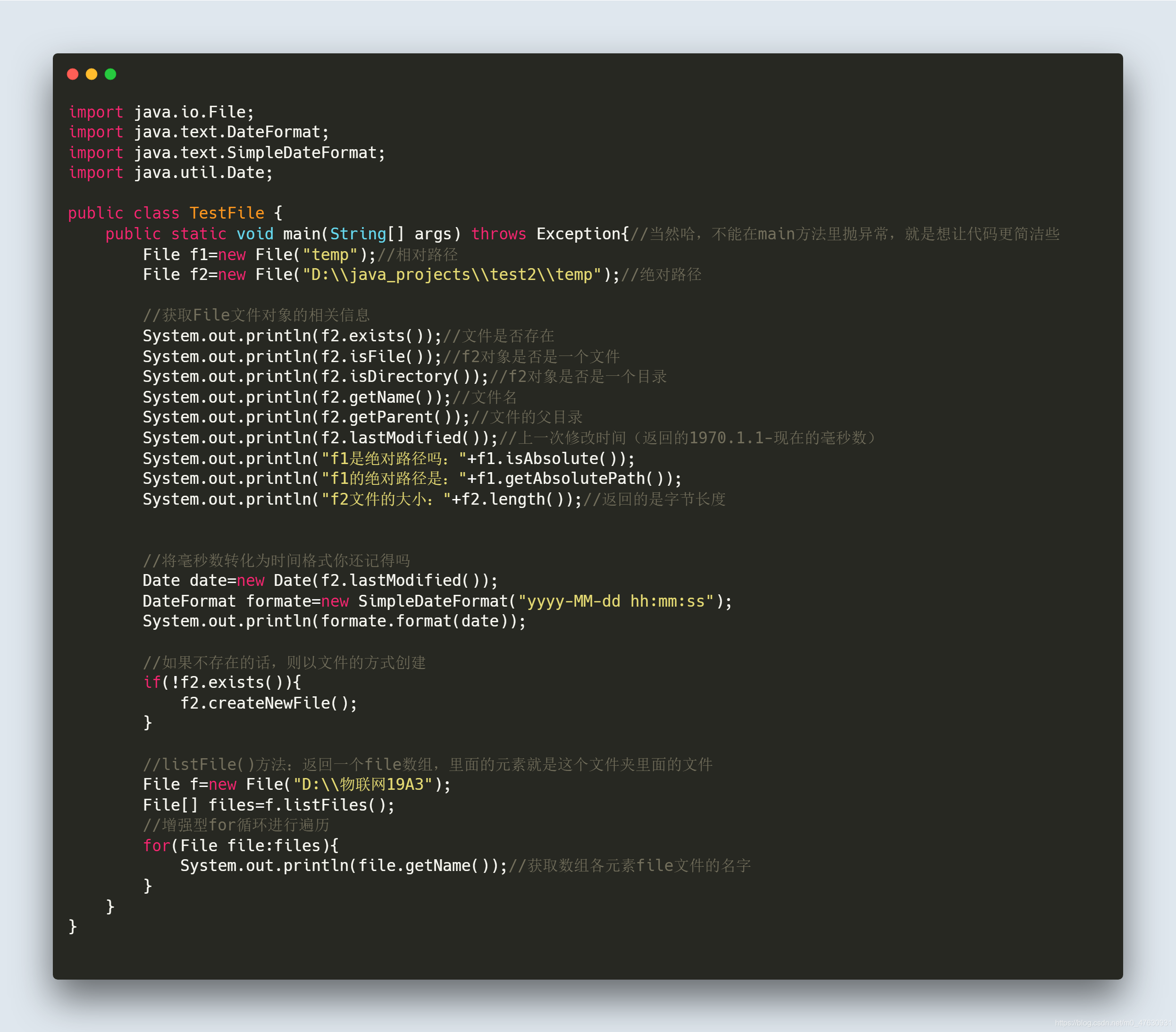
Task: Click the comment '//获取File文件对象的相关信息'
Action: pos(256,315)
